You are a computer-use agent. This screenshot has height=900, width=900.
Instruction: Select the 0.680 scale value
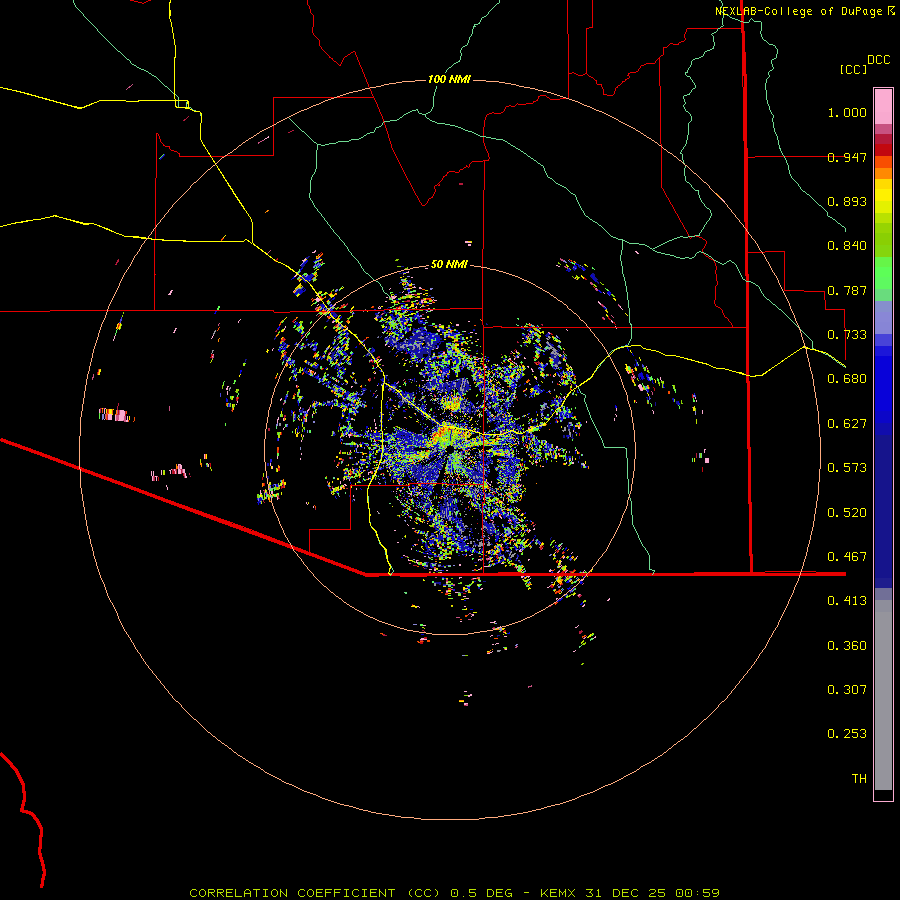[847, 379]
